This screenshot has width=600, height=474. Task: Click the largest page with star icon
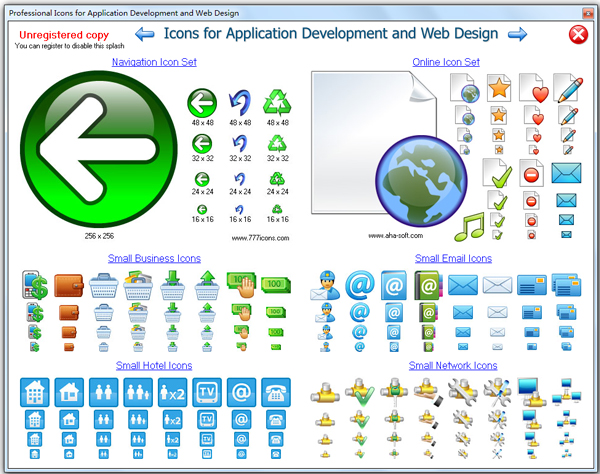click(x=499, y=88)
